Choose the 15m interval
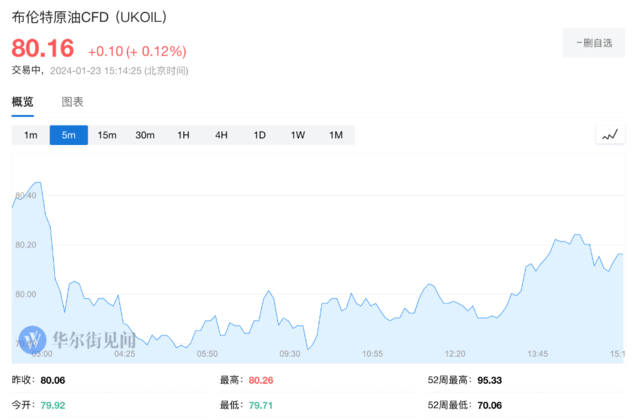The image size is (640, 420). pos(107,135)
